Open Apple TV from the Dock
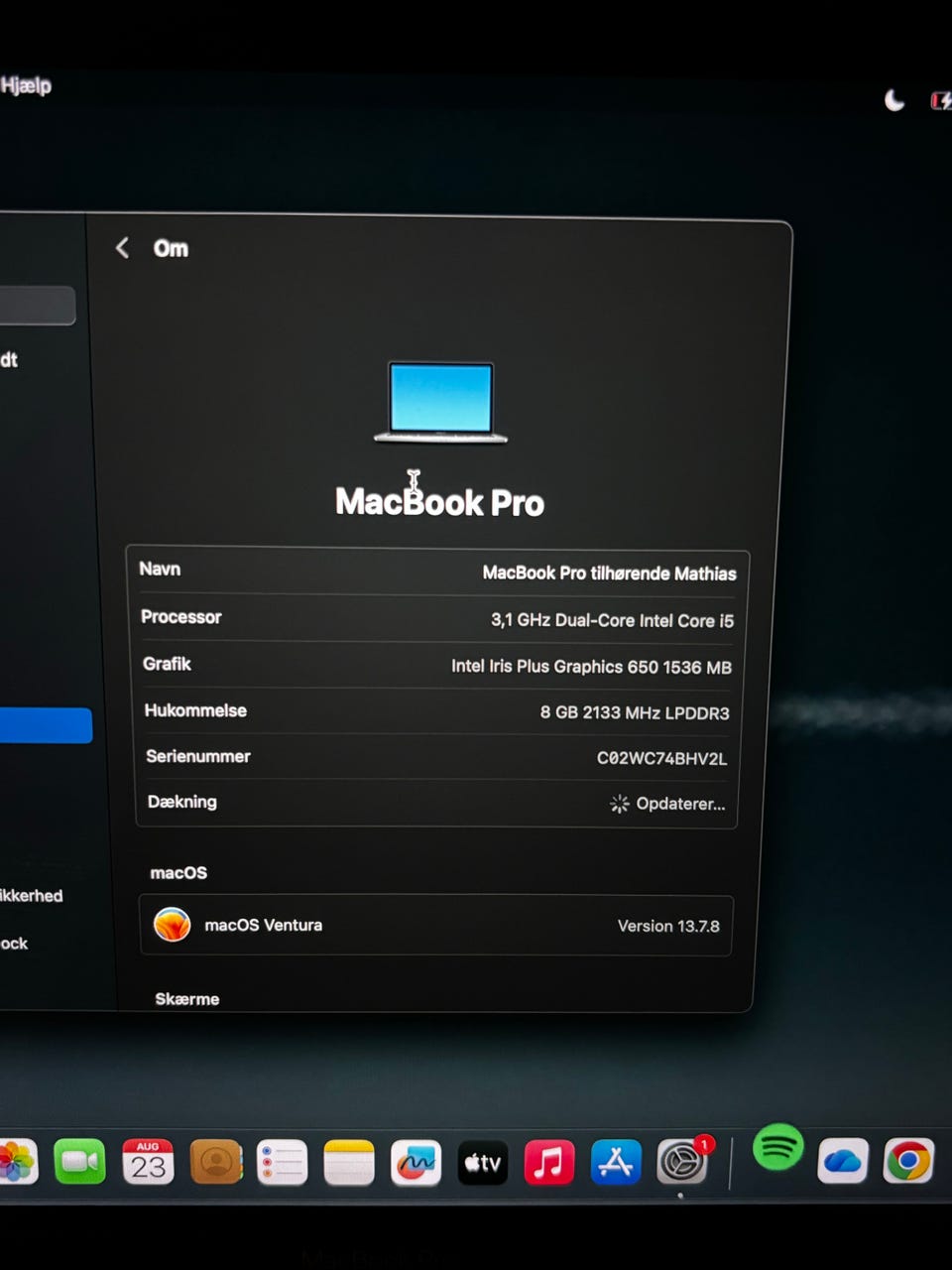 (x=483, y=1163)
